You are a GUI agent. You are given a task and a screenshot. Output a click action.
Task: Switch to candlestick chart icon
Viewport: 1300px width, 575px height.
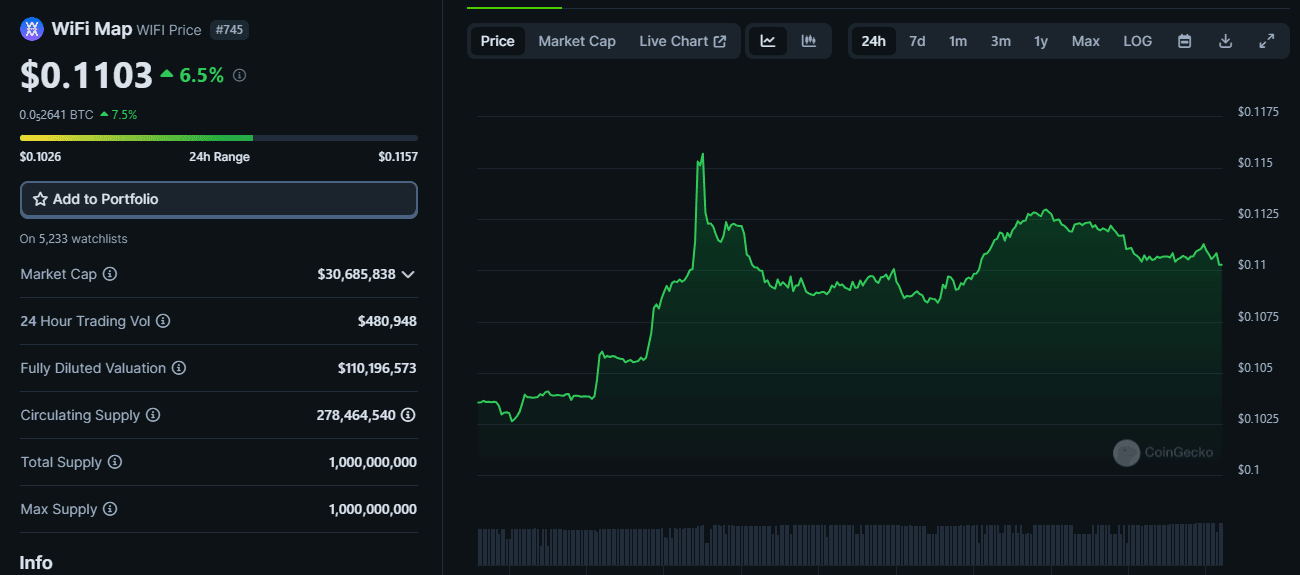coord(809,41)
